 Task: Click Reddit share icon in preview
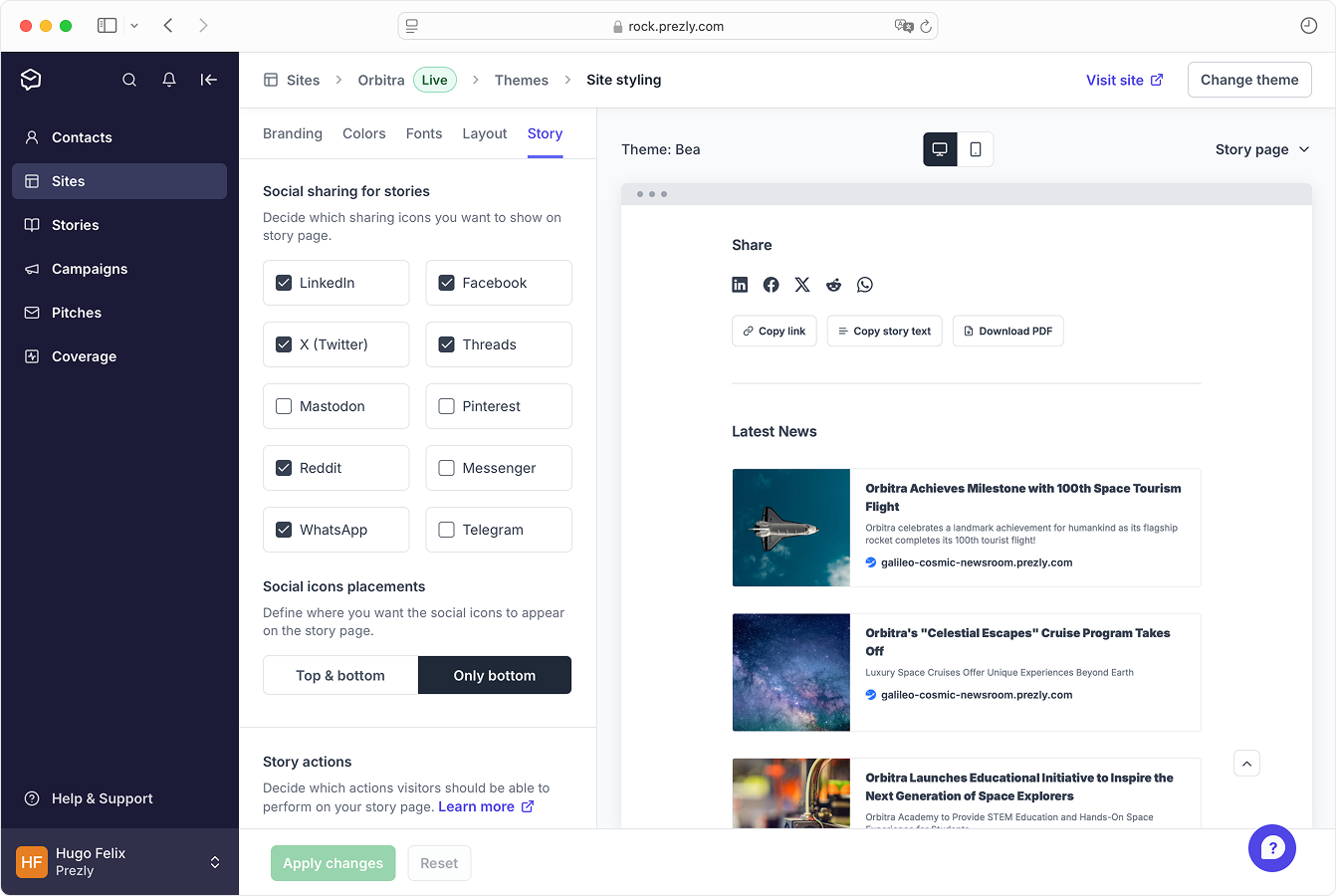(833, 285)
